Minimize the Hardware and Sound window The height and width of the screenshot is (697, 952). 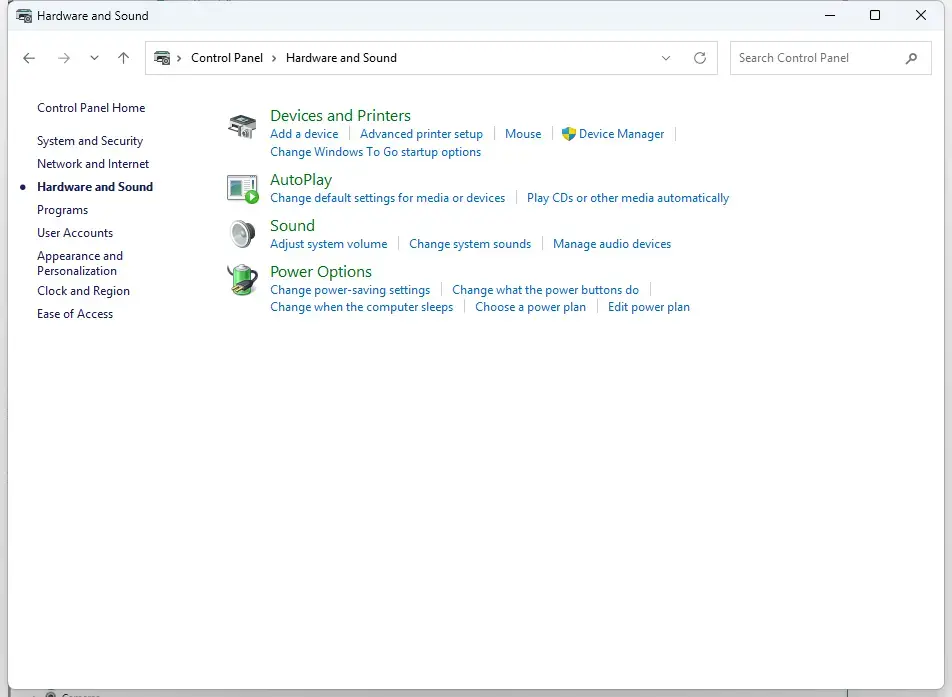(x=829, y=15)
